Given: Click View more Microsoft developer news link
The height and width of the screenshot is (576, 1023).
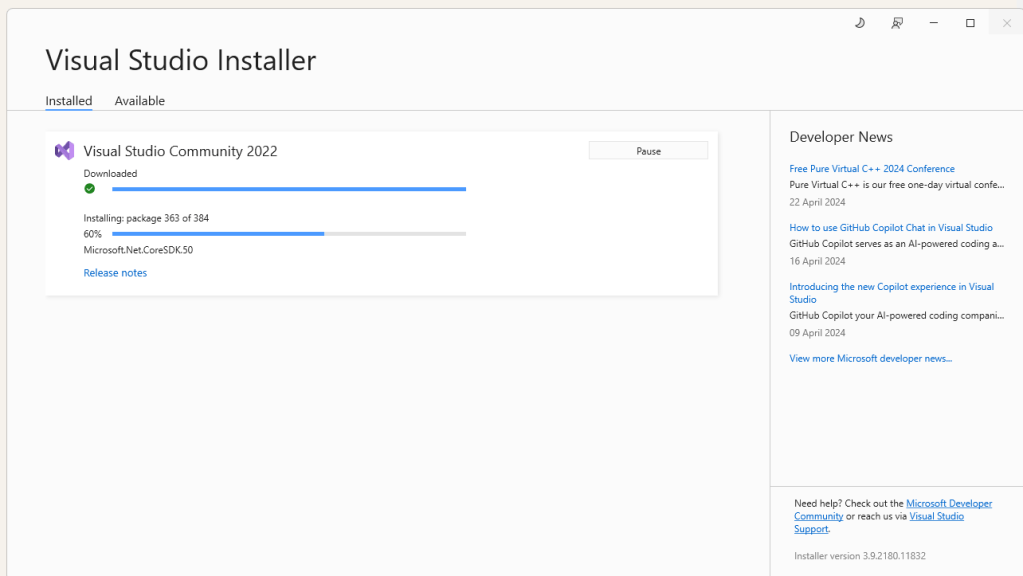Looking at the screenshot, I should tap(870, 358).
